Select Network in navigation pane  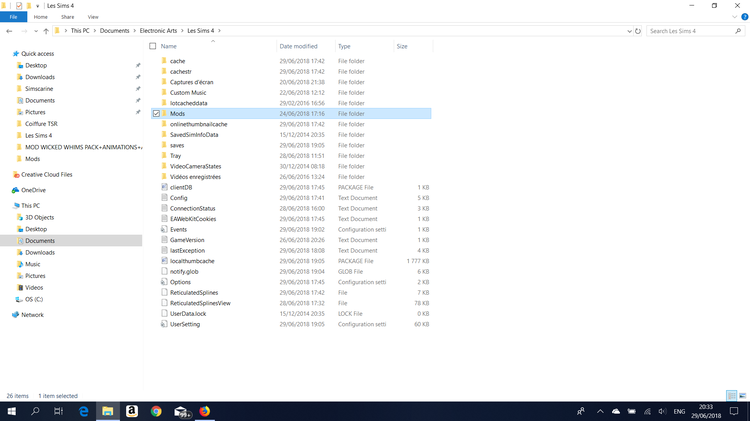point(33,315)
